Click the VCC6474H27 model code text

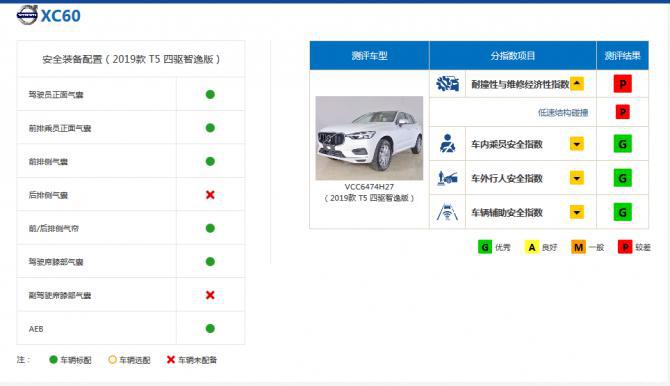tap(369, 187)
